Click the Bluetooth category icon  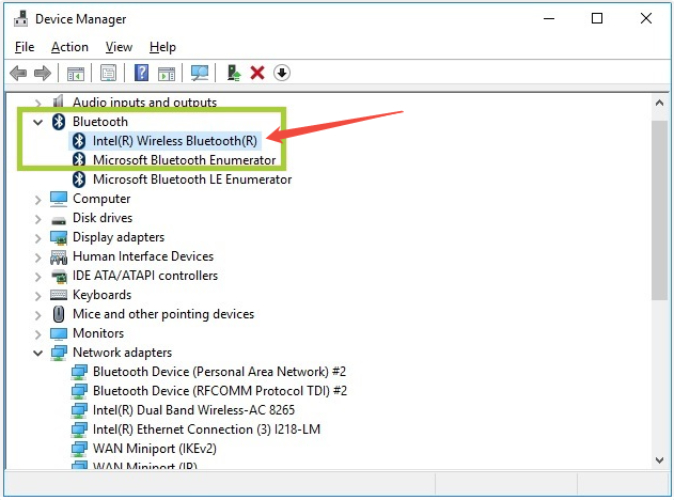58,122
